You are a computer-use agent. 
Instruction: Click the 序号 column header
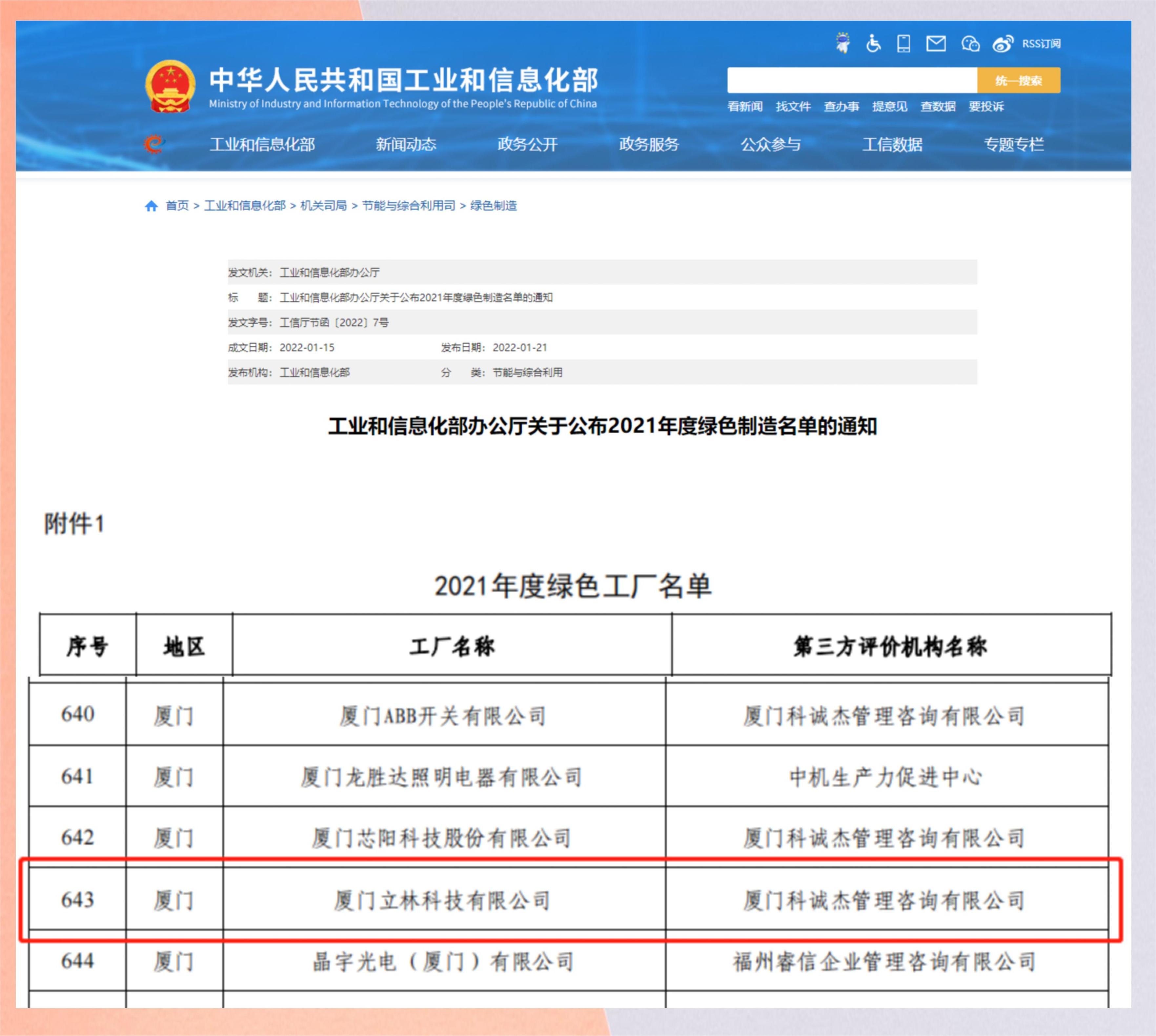pyautogui.click(x=88, y=646)
